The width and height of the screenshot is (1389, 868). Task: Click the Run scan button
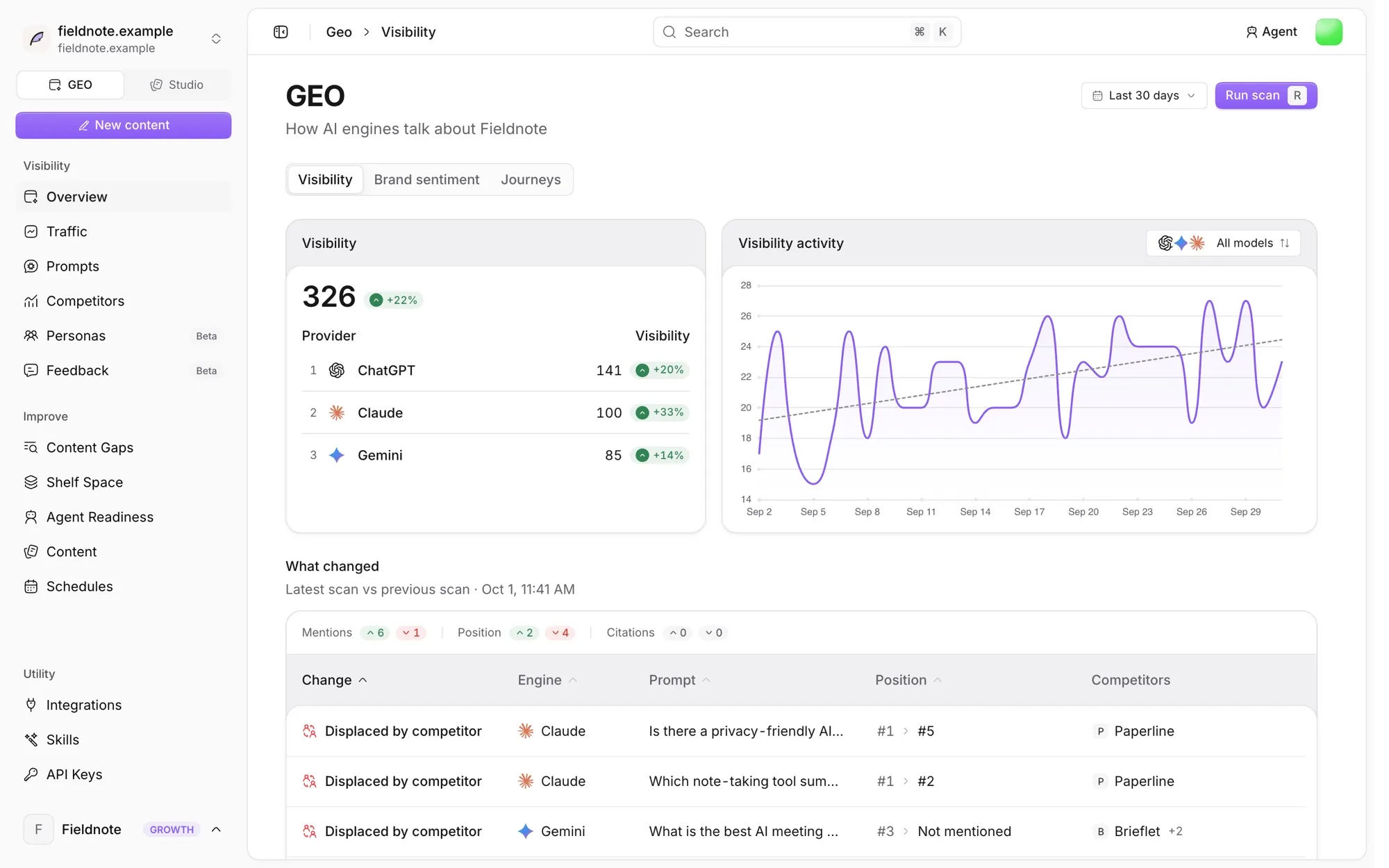coord(1265,95)
